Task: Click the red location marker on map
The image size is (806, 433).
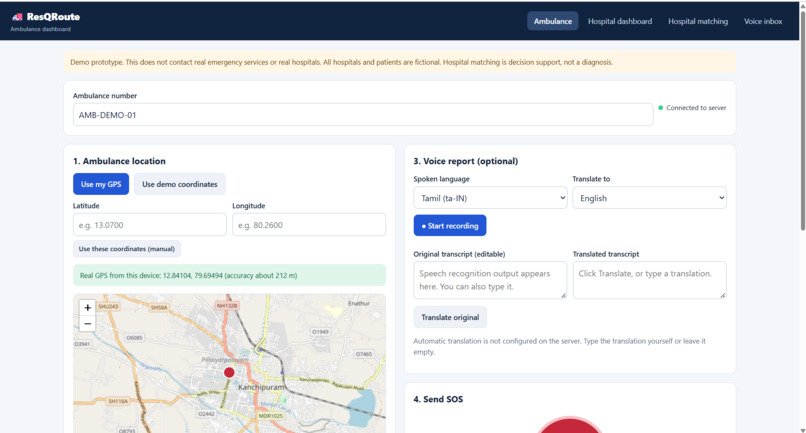Action: 229,372
